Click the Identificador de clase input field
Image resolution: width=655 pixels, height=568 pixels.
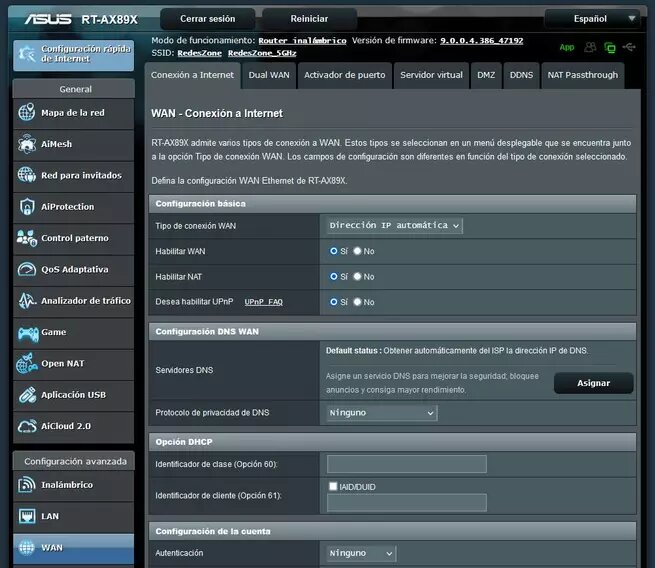(x=406, y=464)
